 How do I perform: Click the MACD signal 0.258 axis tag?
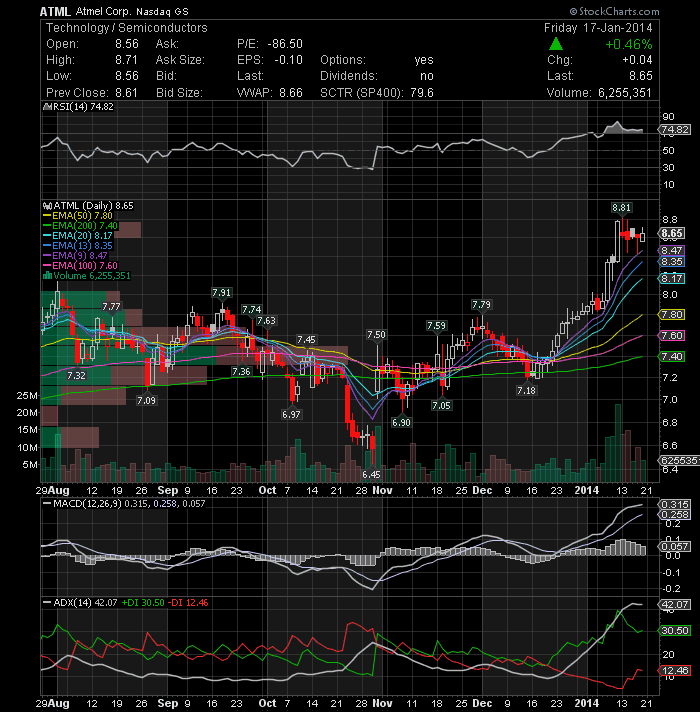point(675,515)
